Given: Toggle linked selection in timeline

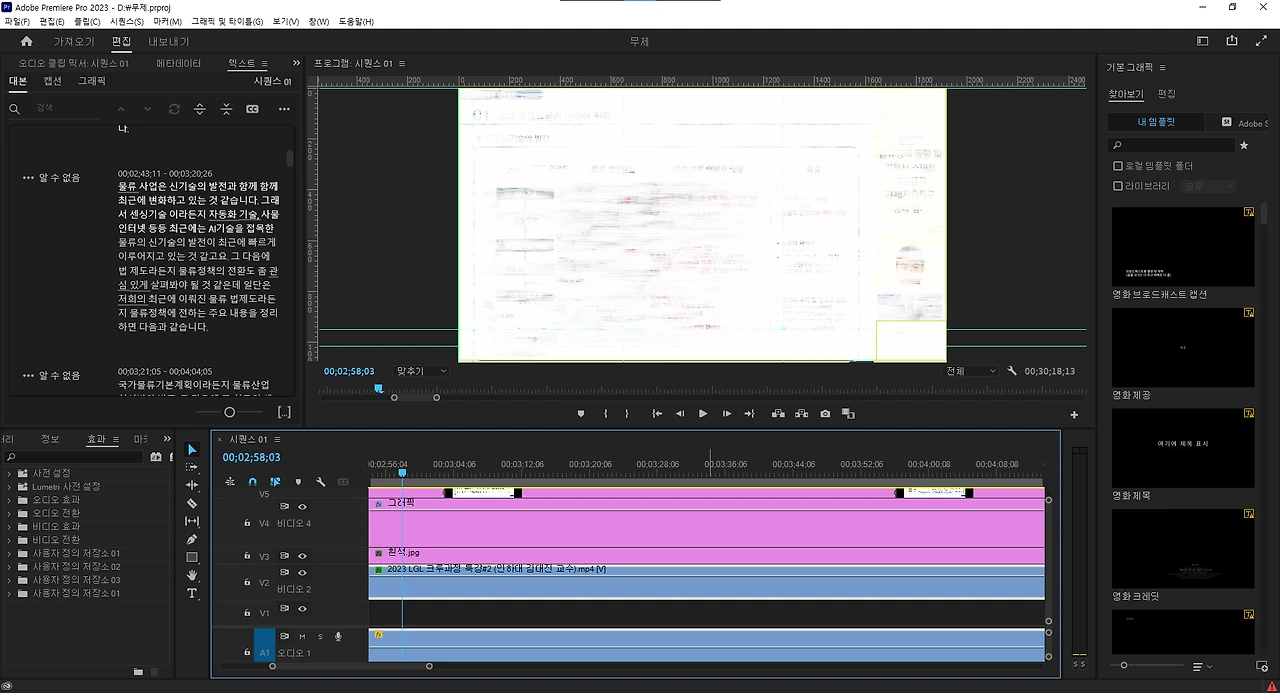Looking at the screenshot, I should [275, 482].
